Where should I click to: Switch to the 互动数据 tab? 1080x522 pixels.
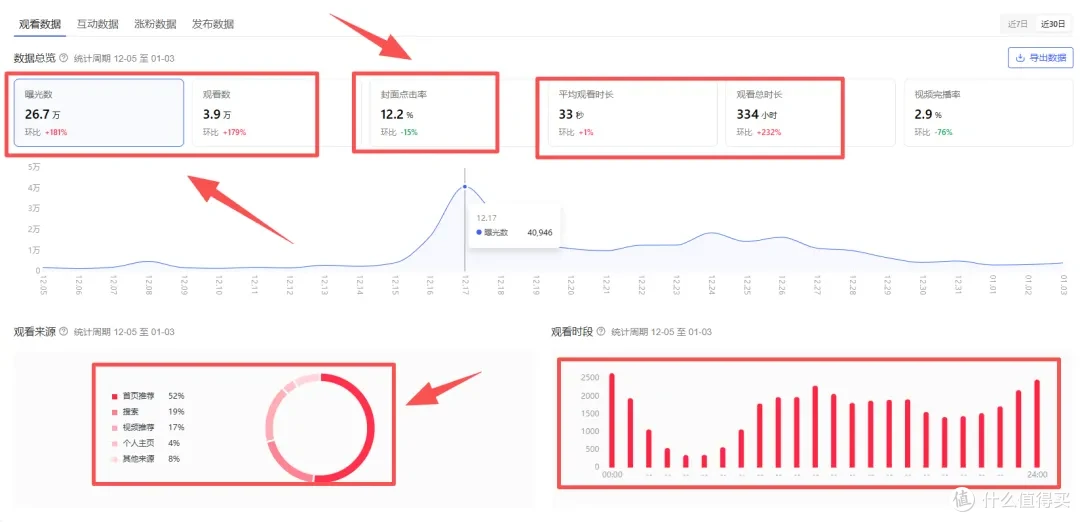(x=97, y=24)
